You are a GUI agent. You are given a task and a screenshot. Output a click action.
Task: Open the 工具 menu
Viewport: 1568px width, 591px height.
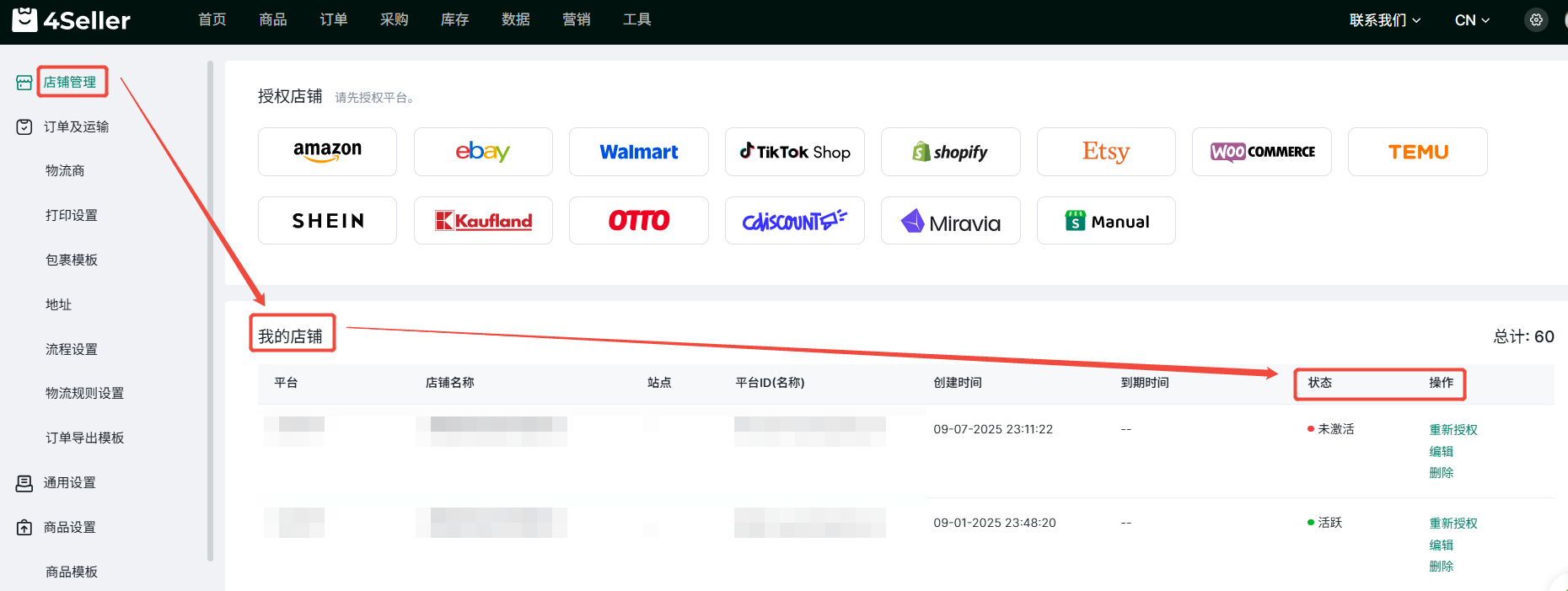(637, 19)
